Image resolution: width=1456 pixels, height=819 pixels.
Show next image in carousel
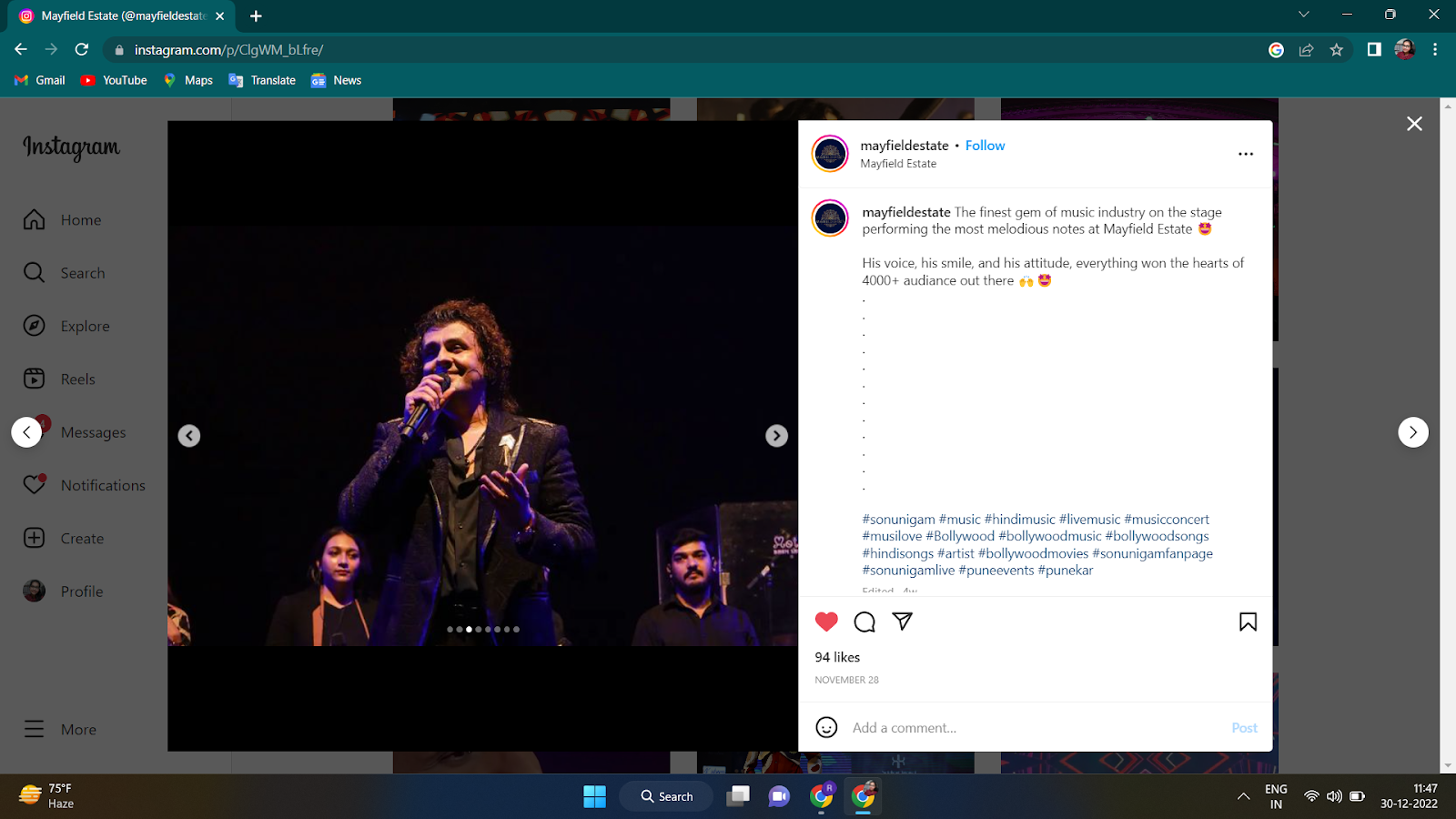(776, 436)
